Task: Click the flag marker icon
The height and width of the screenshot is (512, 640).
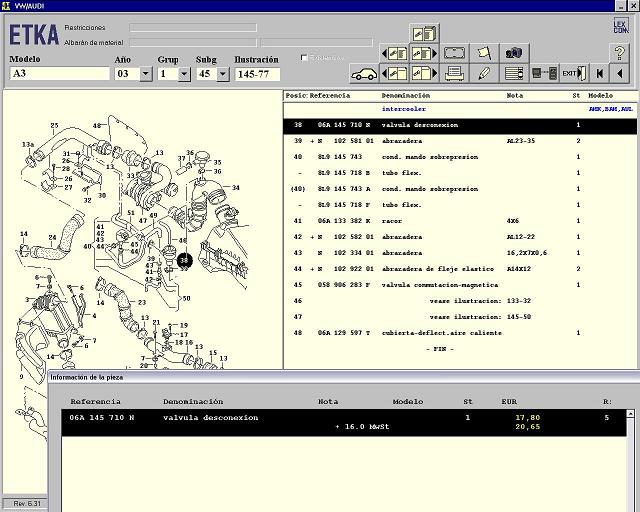Action: point(484,53)
